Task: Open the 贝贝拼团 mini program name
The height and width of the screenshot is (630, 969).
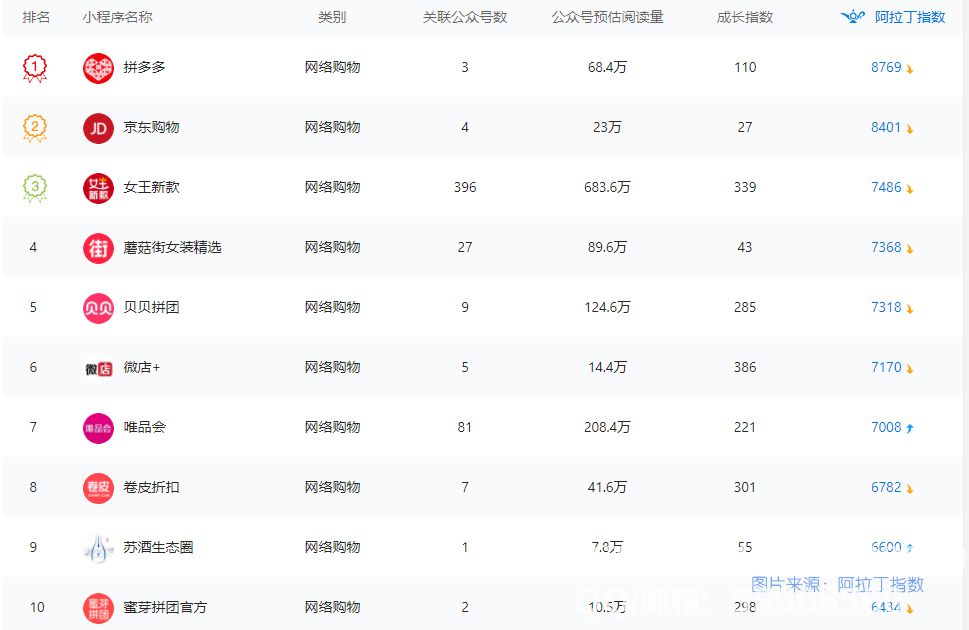Action: point(151,307)
